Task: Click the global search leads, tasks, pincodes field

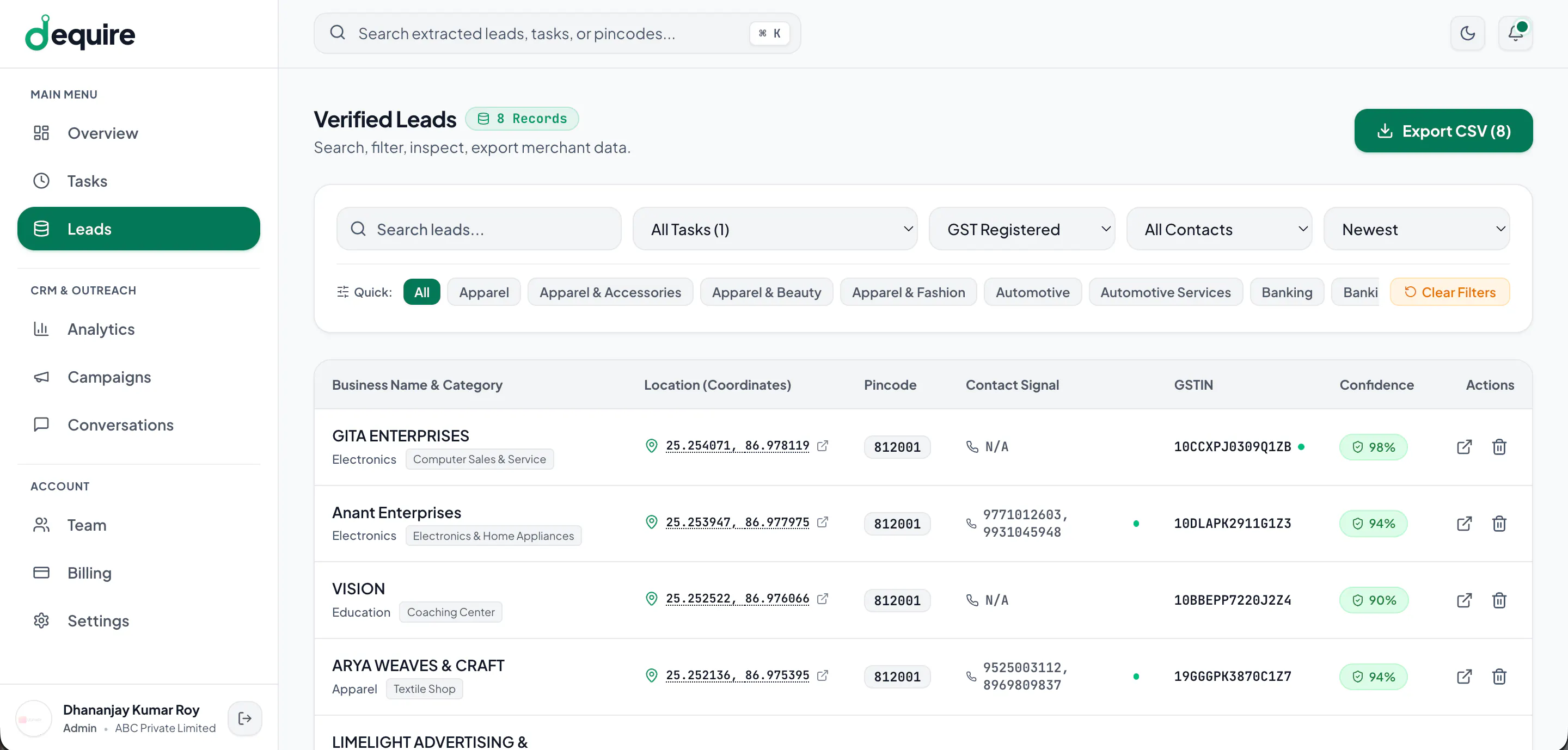Action: click(x=557, y=33)
